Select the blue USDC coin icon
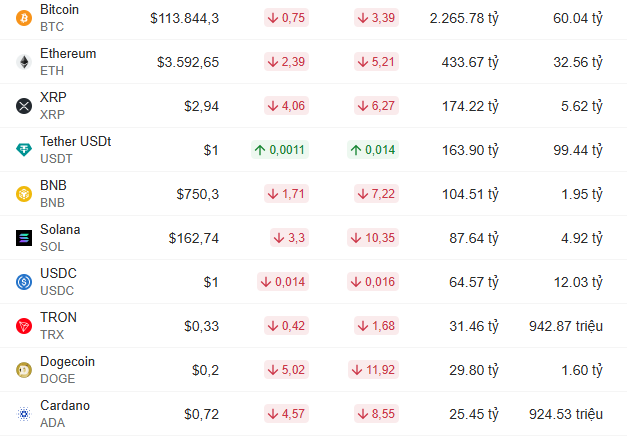627x437 pixels. tap(24, 282)
